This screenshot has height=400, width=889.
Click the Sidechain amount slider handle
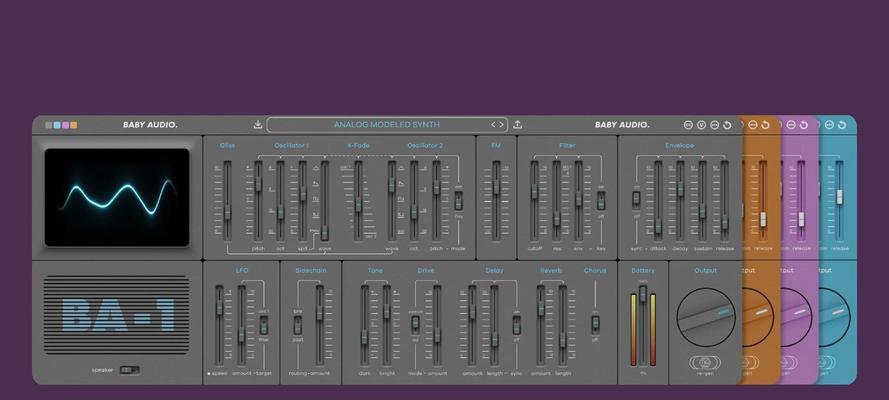pyautogui.click(x=320, y=313)
